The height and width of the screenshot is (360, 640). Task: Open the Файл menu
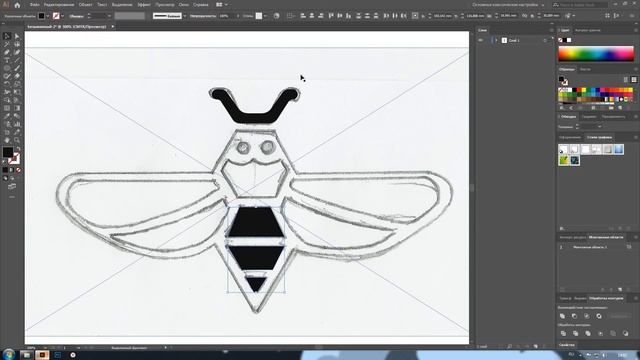pyautogui.click(x=34, y=4)
